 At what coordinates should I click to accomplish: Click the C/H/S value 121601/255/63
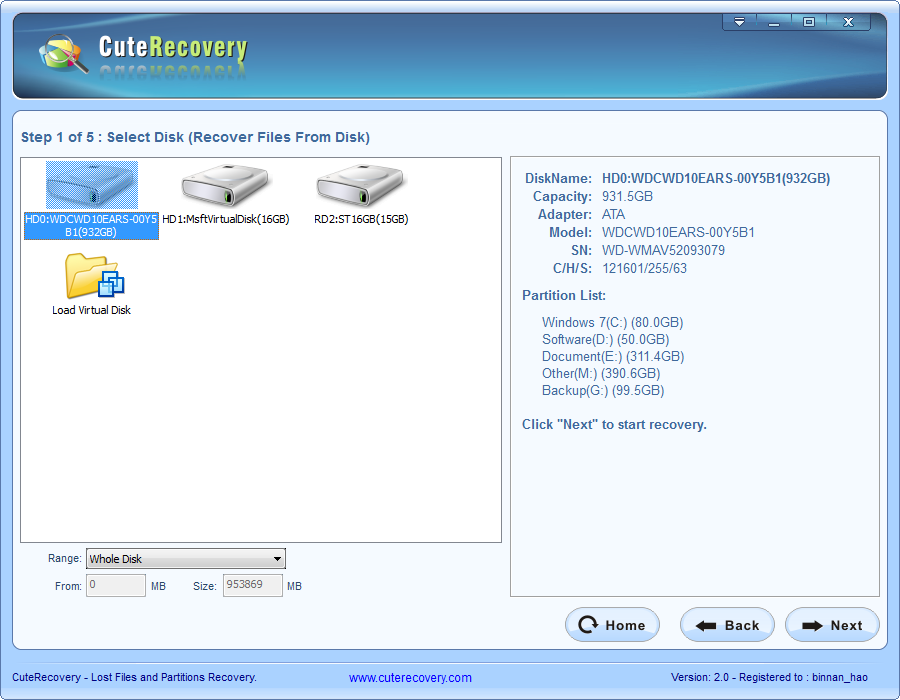[x=644, y=269]
